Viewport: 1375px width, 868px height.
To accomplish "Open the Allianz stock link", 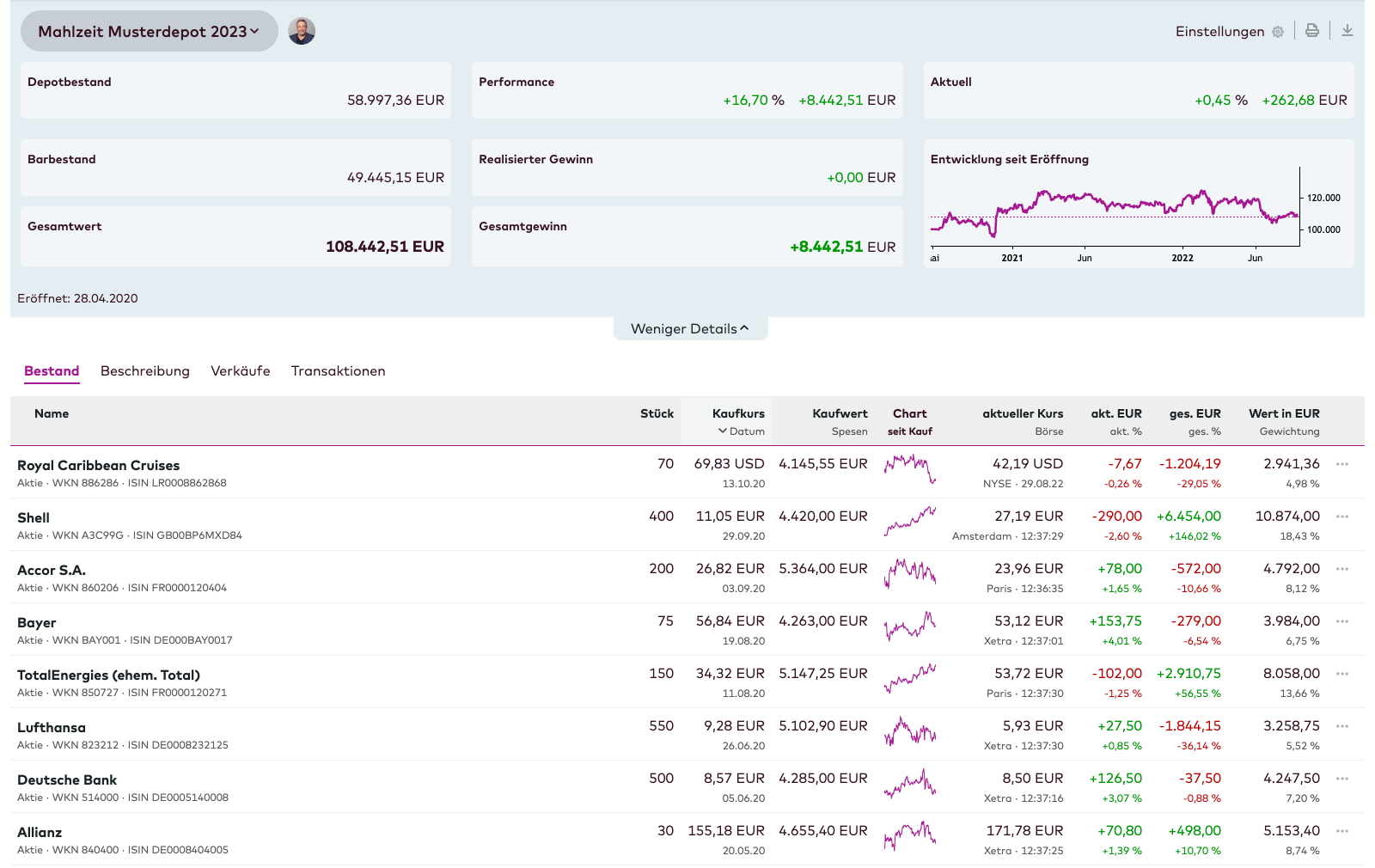I will 40,832.
